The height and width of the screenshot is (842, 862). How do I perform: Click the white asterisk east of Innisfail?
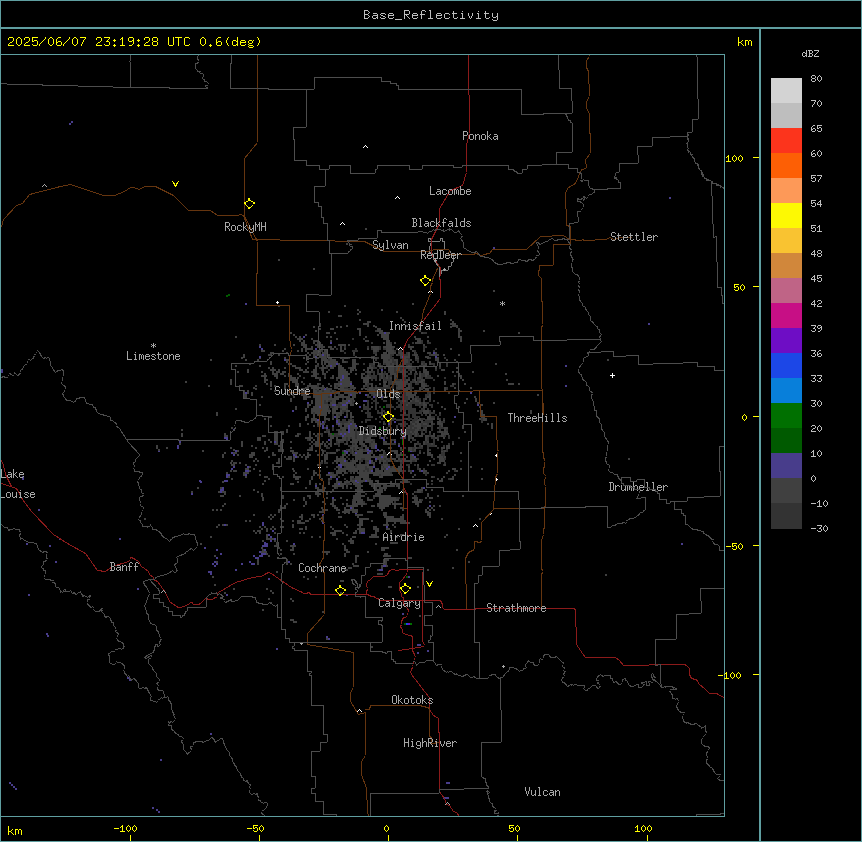pos(502,303)
